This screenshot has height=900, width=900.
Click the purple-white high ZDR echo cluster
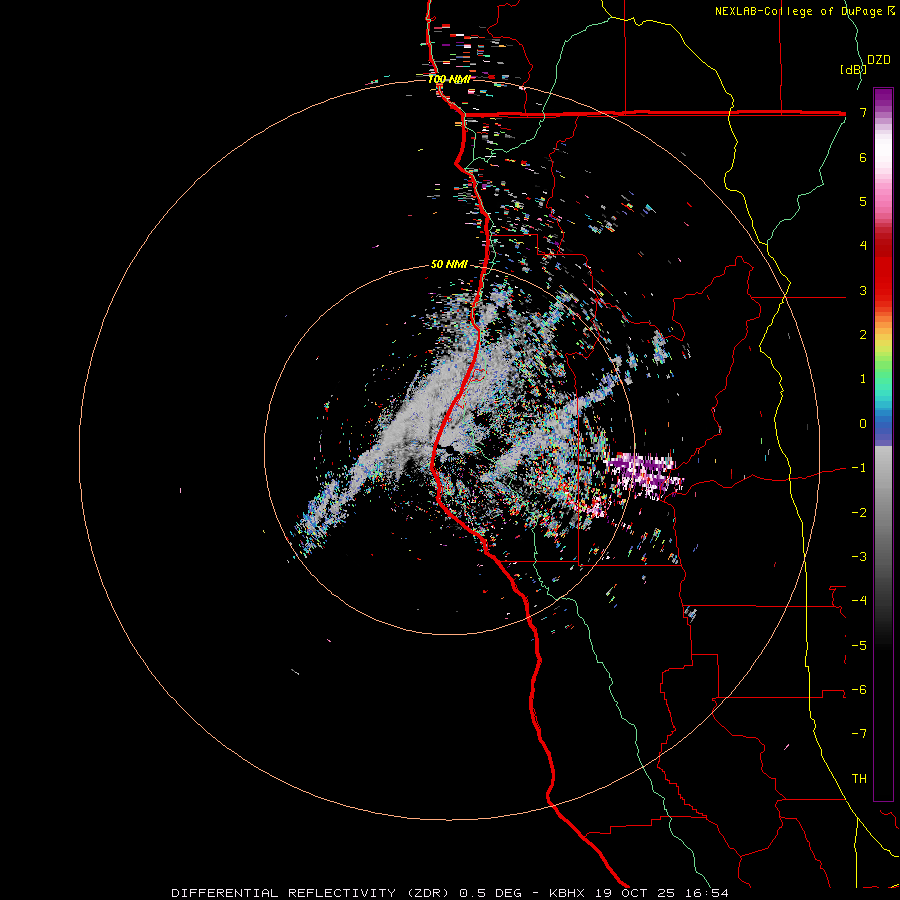(x=643, y=475)
